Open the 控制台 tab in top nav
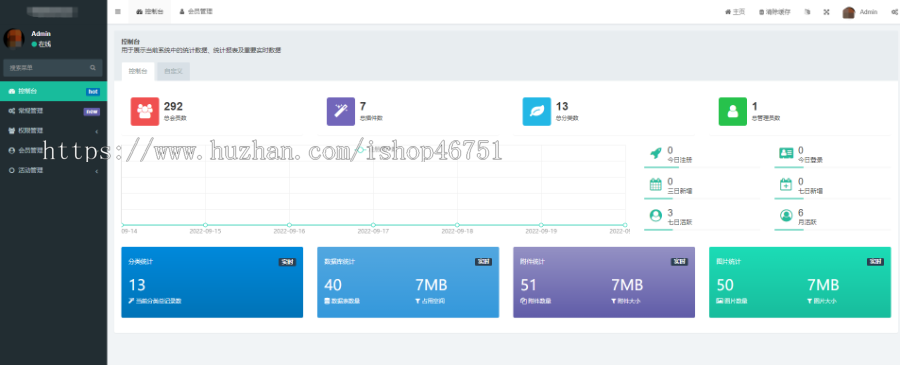Screen dimensions: 900x365 [149, 11]
